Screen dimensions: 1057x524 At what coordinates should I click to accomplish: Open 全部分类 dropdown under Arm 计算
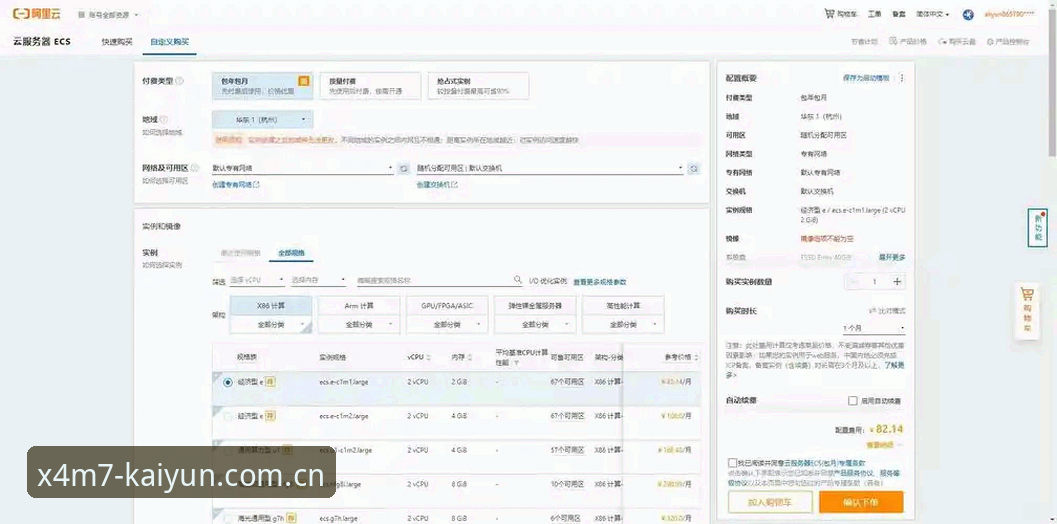359,324
